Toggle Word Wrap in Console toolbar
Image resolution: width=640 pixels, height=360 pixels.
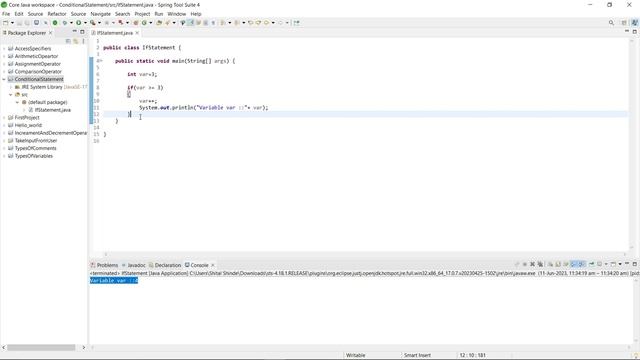click(x=566, y=264)
